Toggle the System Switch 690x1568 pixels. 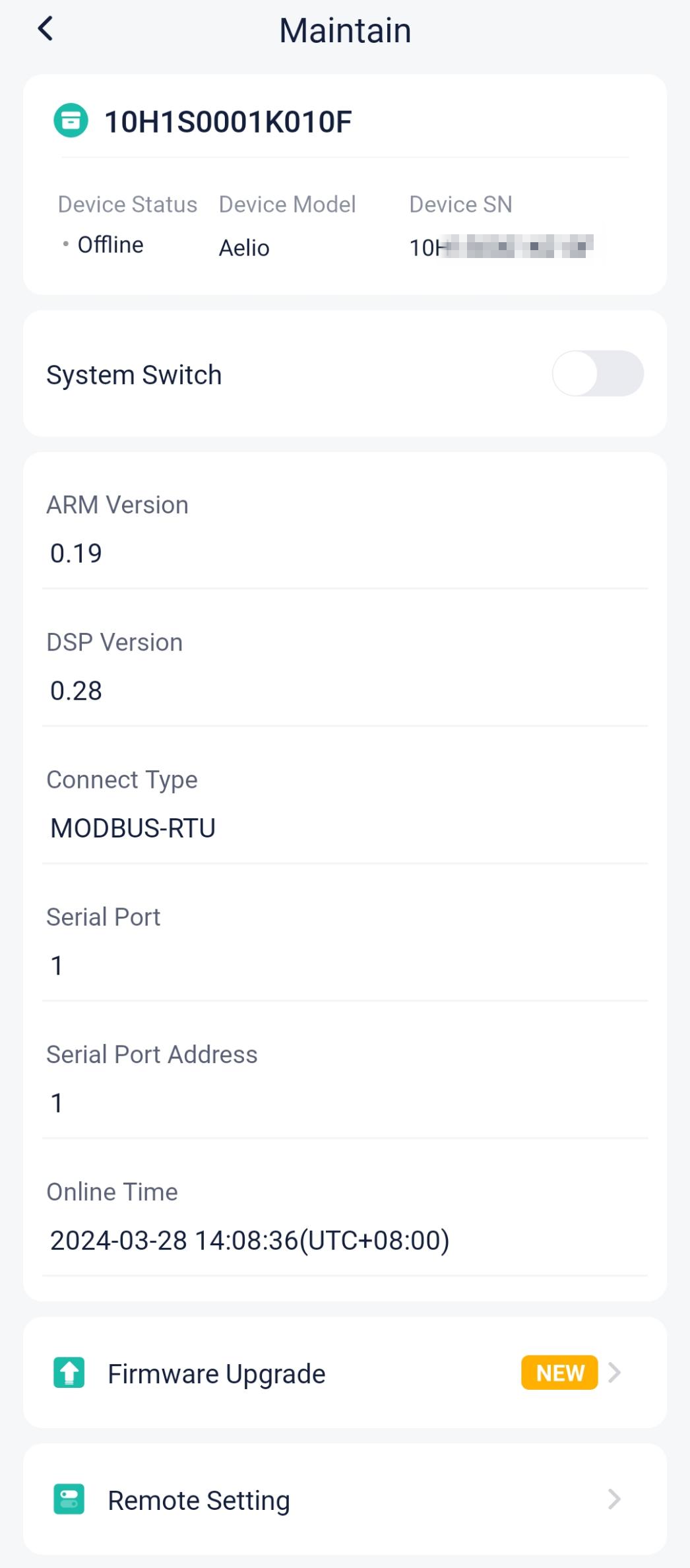(598, 374)
